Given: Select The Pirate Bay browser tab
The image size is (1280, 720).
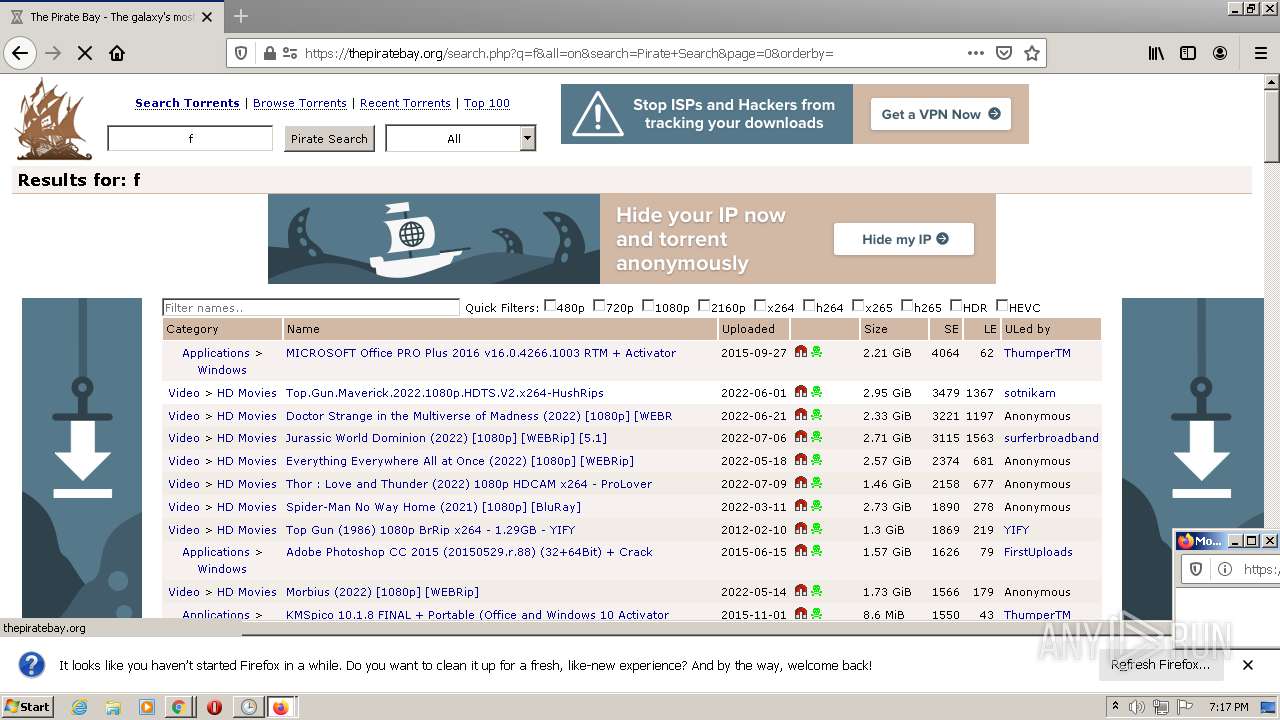Looking at the screenshot, I should (110, 16).
